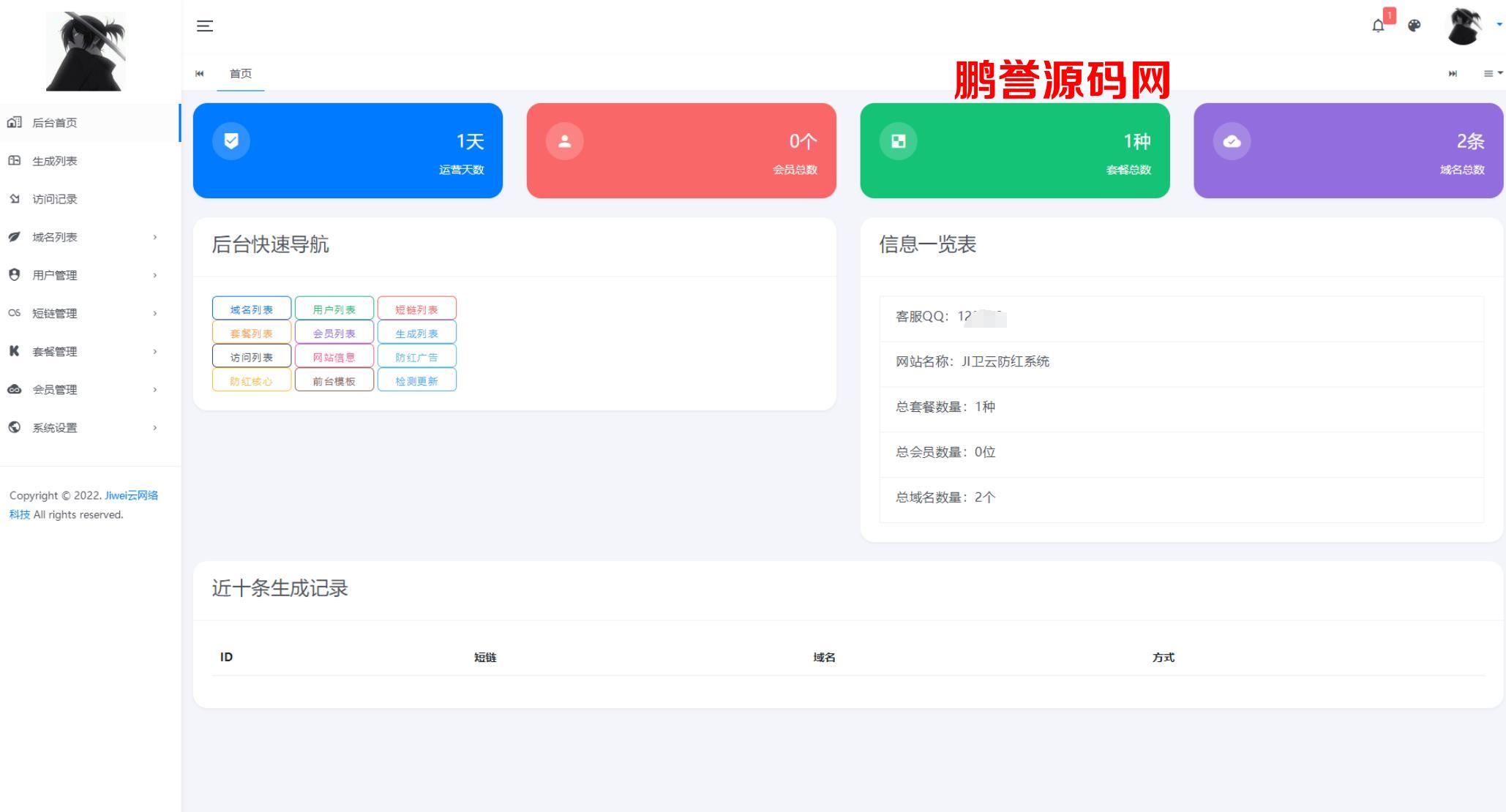The image size is (1506, 812).
Task: Click the 用户列表 quick nav button
Action: (334, 309)
